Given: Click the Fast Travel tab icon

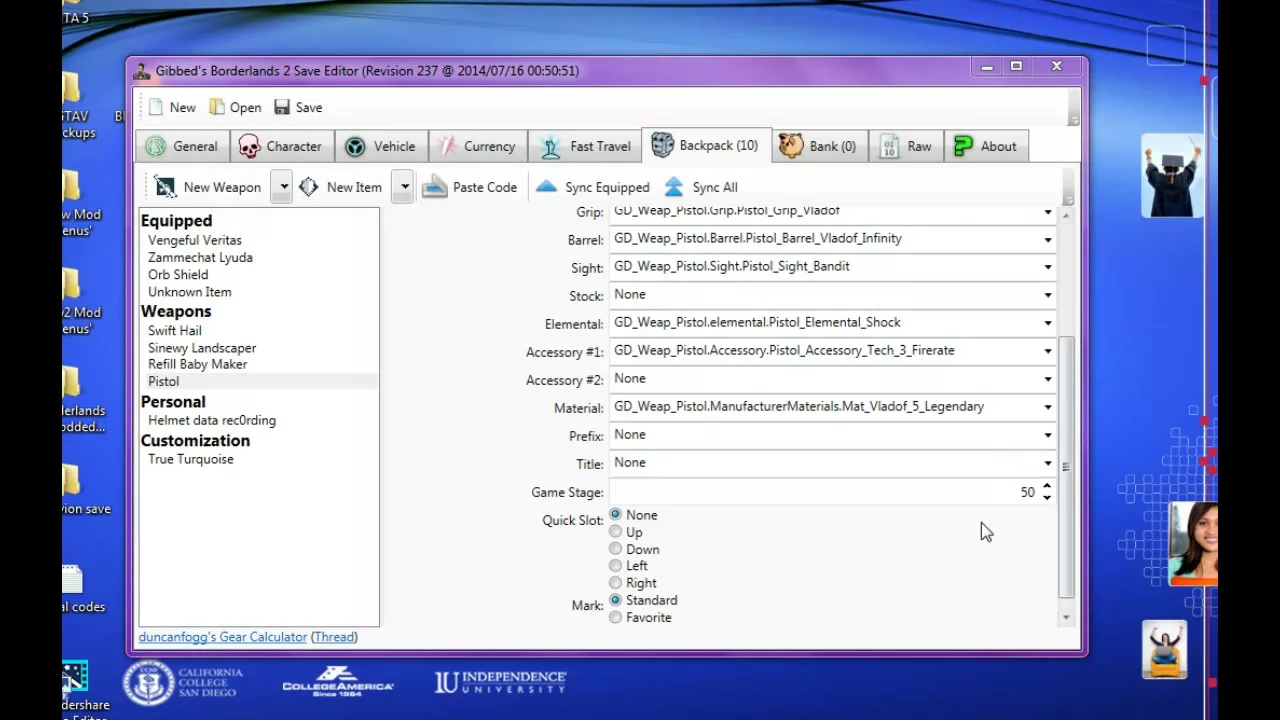Looking at the screenshot, I should coord(551,146).
